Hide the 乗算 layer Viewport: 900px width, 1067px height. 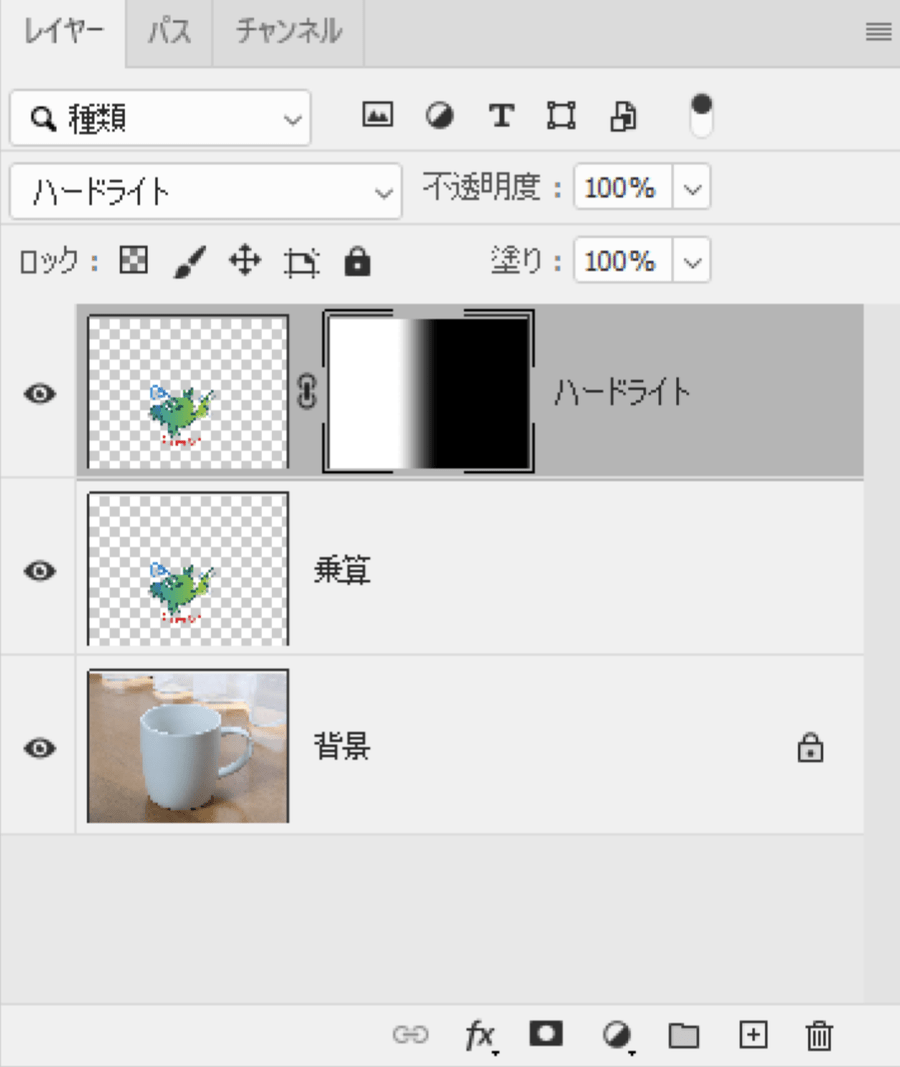[x=40, y=570]
